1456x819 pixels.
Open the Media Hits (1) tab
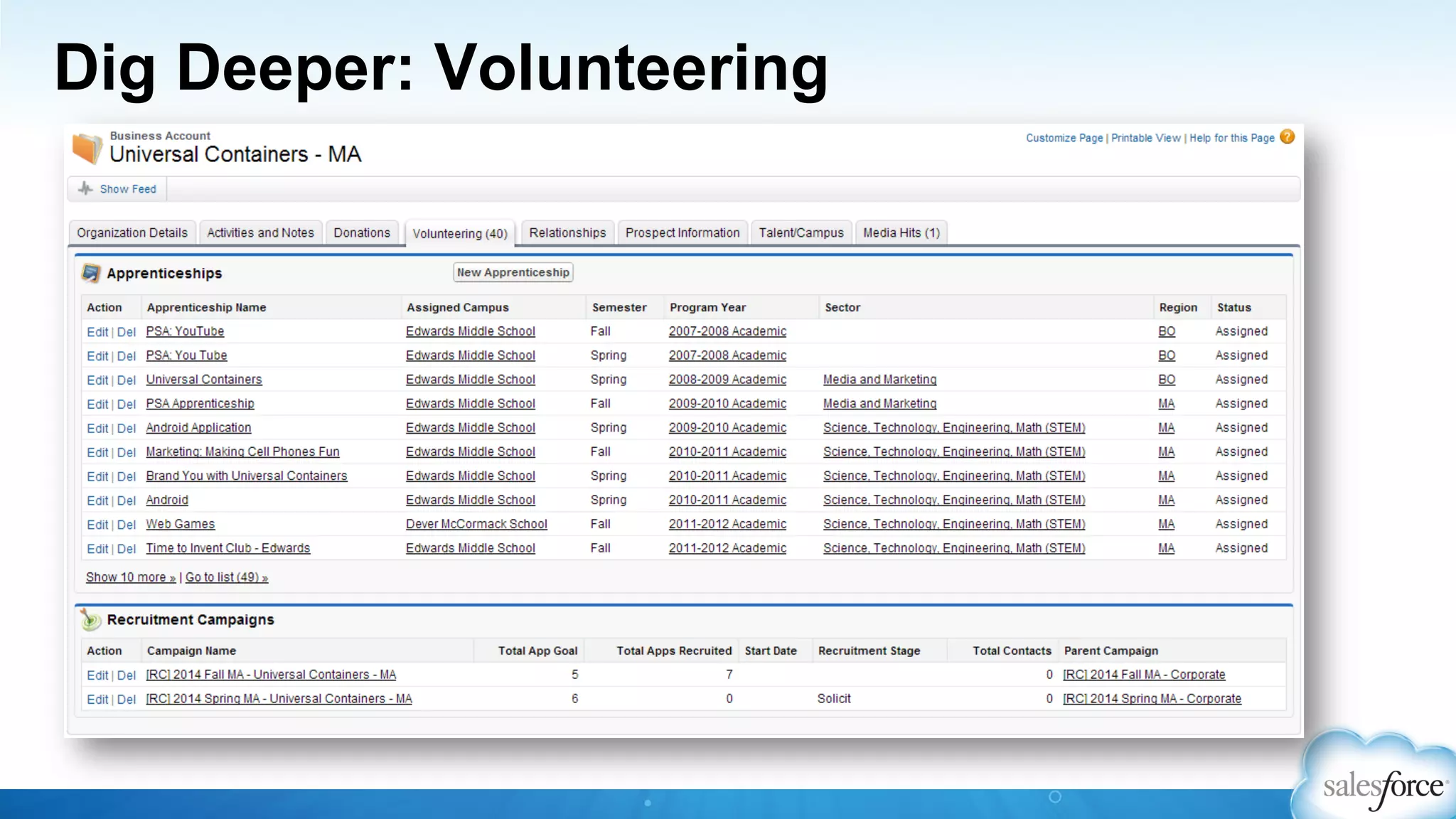901,232
